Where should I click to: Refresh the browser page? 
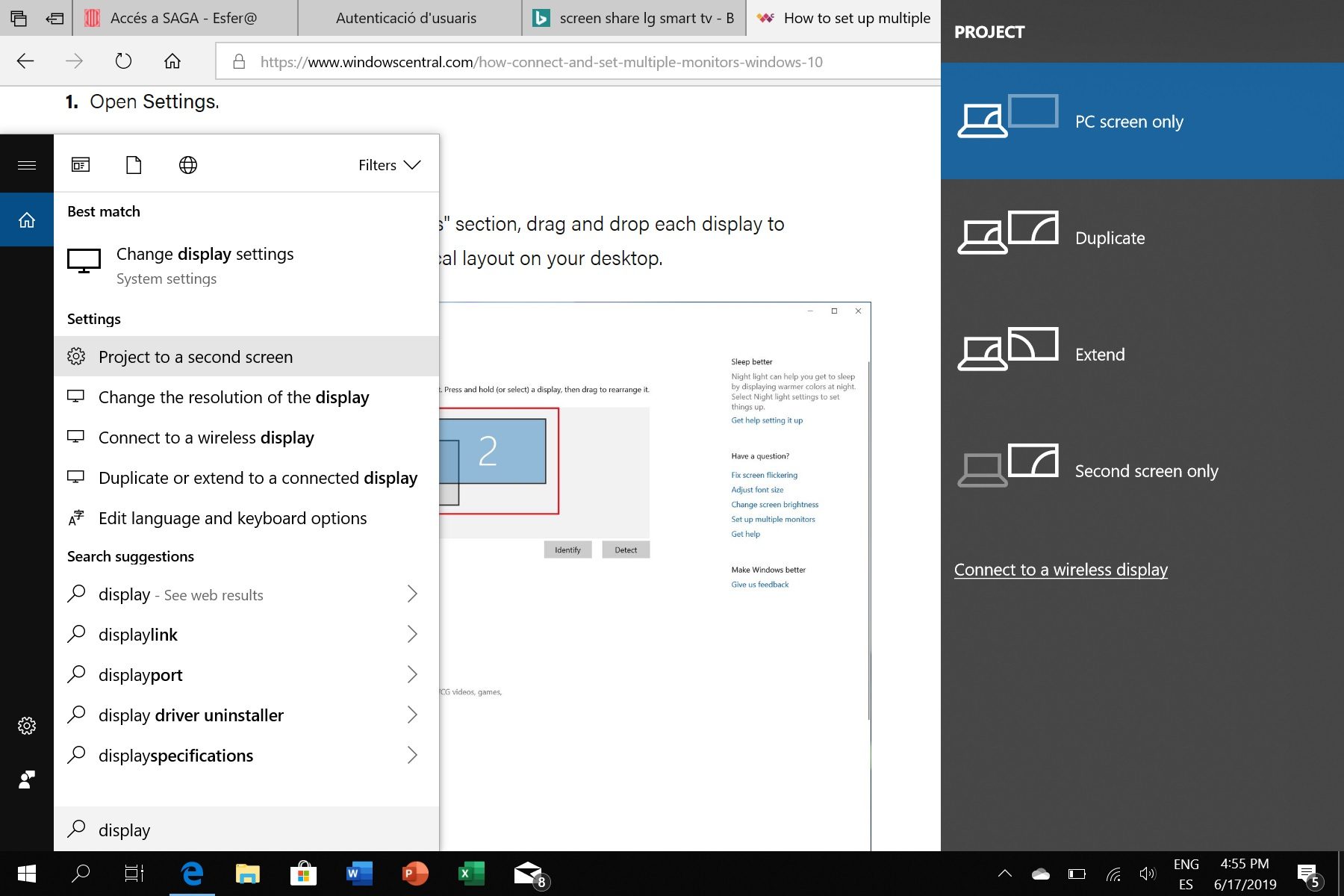(x=123, y=61)
